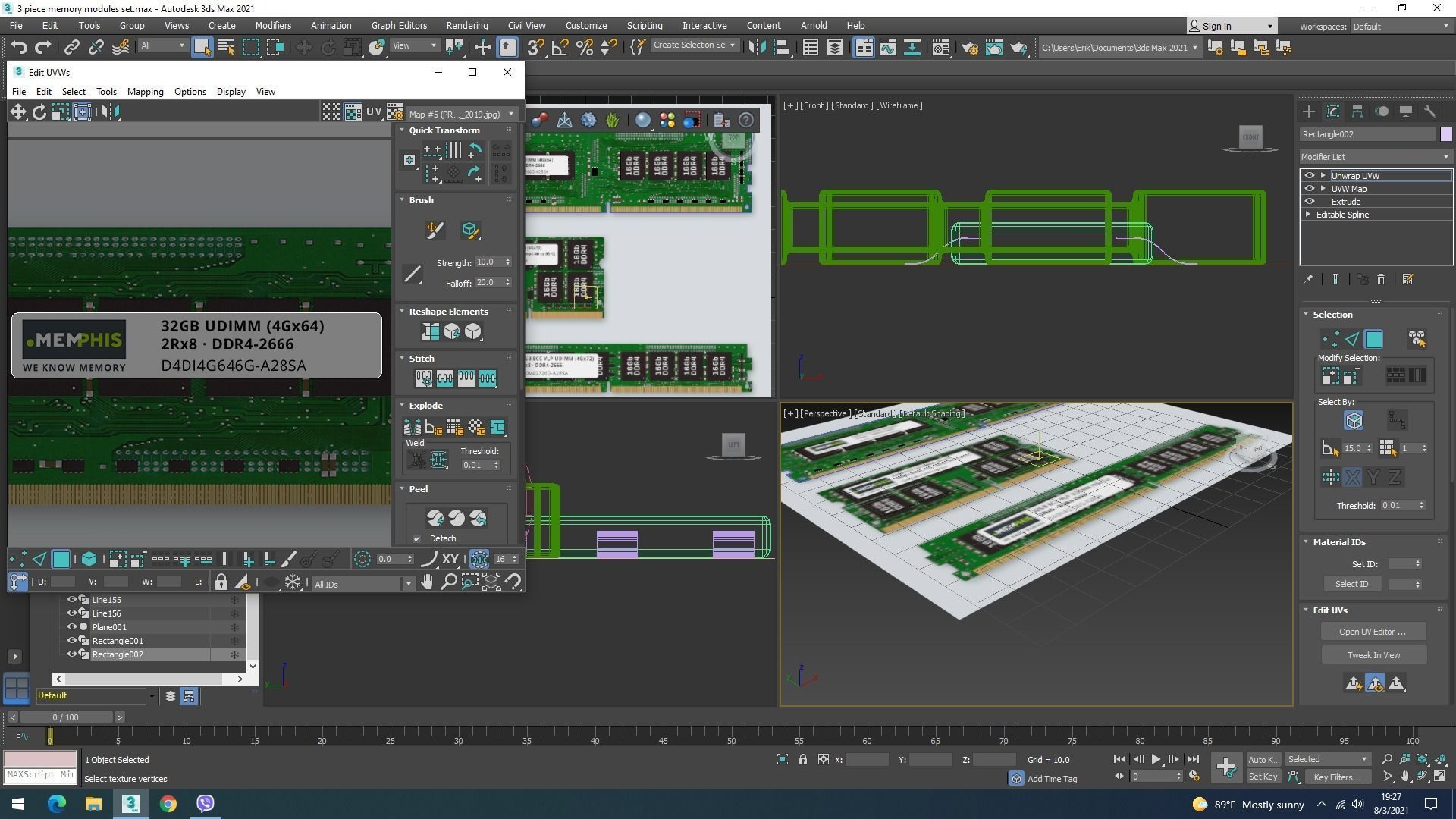Click the Select ID button
The image size is (1456, 819).
coord(1351,584)
